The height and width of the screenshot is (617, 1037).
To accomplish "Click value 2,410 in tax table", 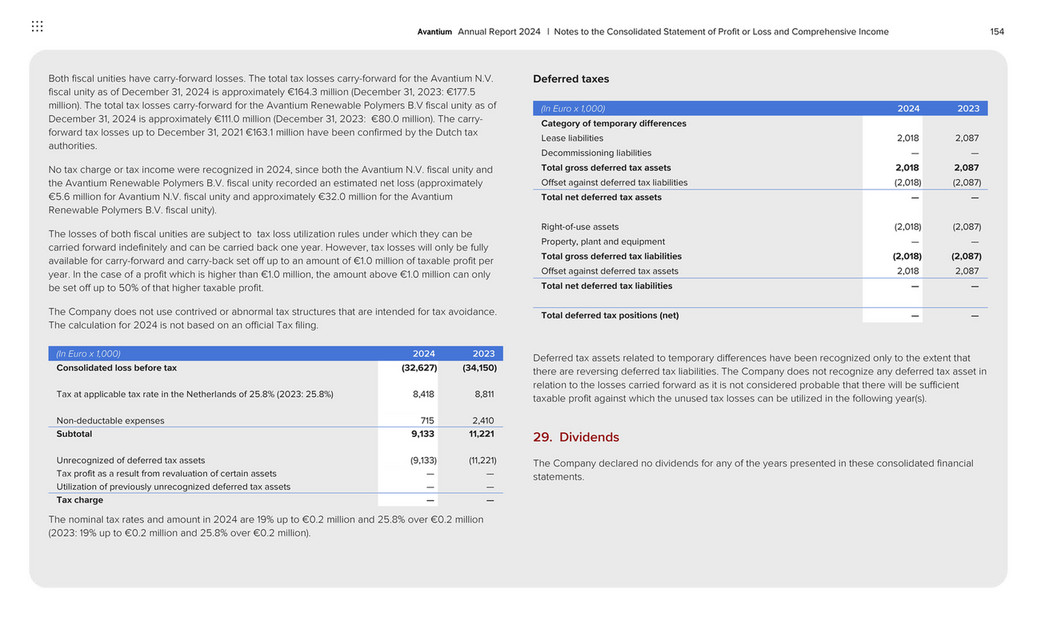I will click(x=483, y=421).
